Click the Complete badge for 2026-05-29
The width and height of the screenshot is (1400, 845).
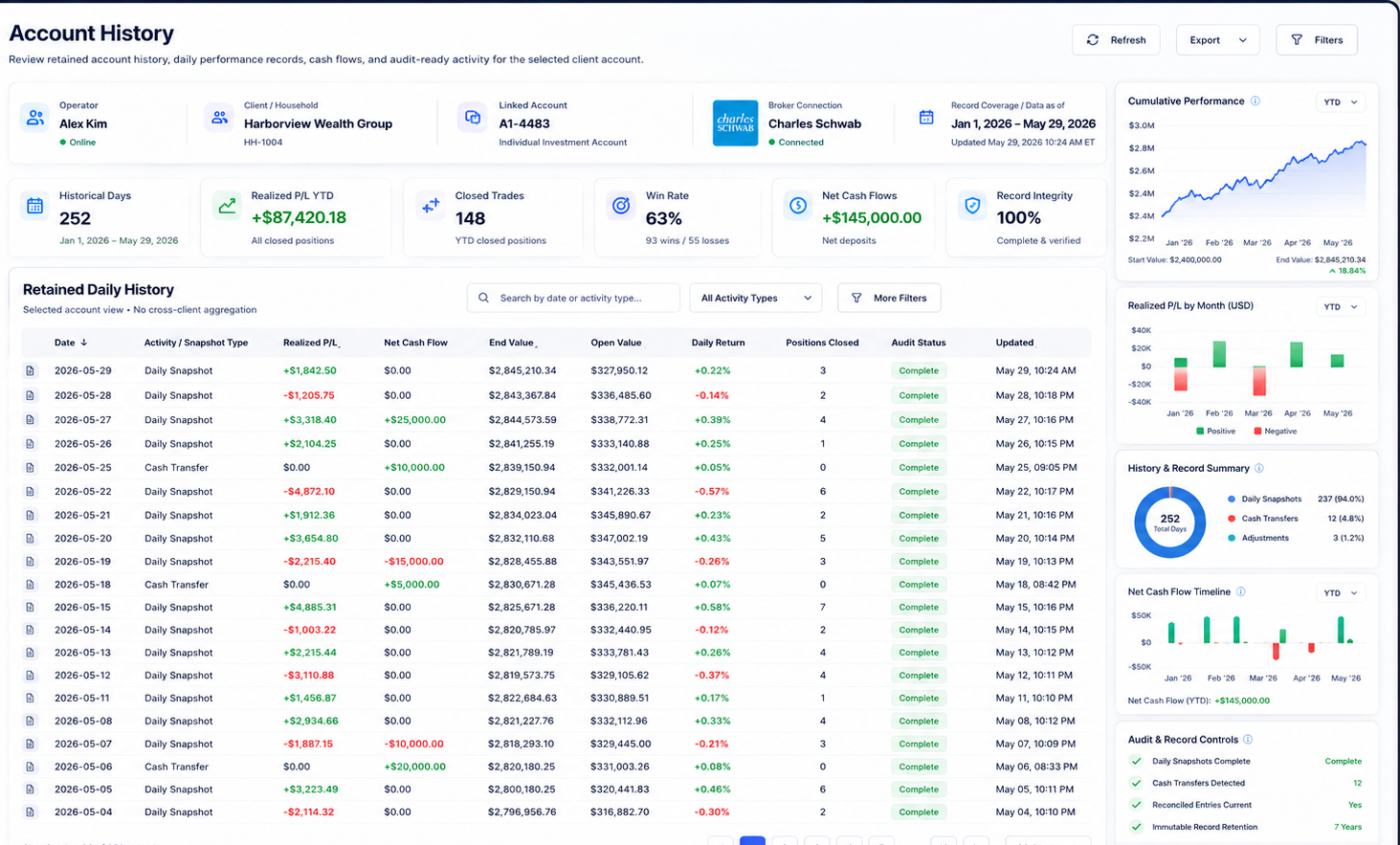(919, 370)
